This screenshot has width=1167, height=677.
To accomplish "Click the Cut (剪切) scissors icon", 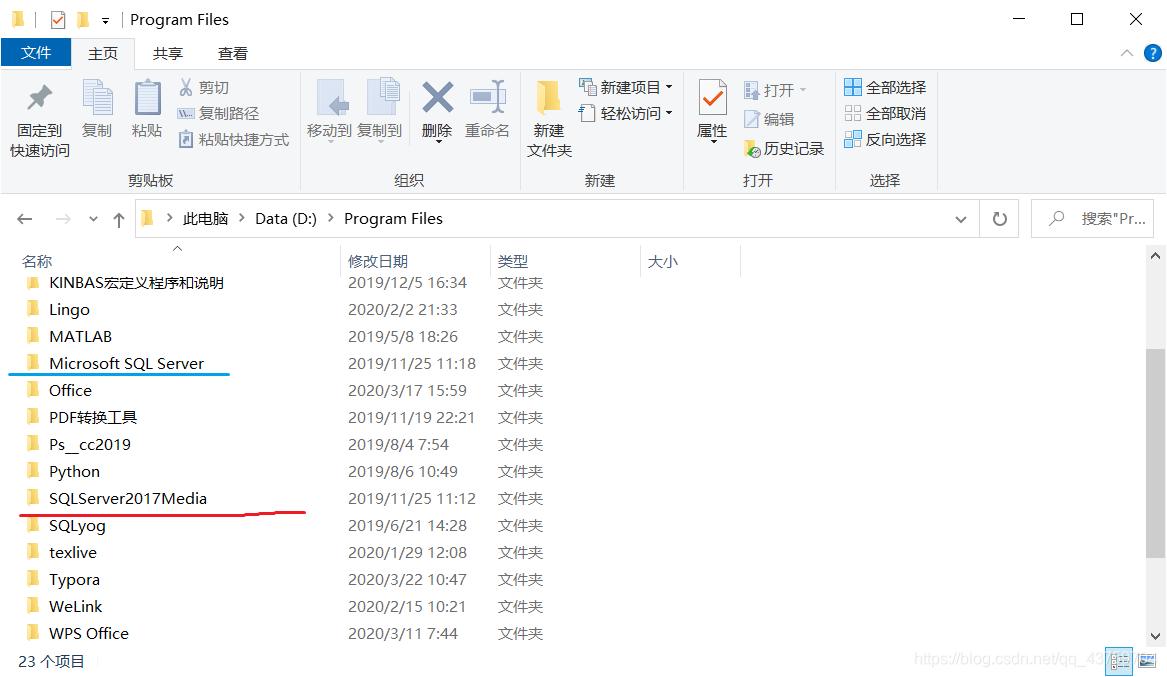I will click(186, 88).
